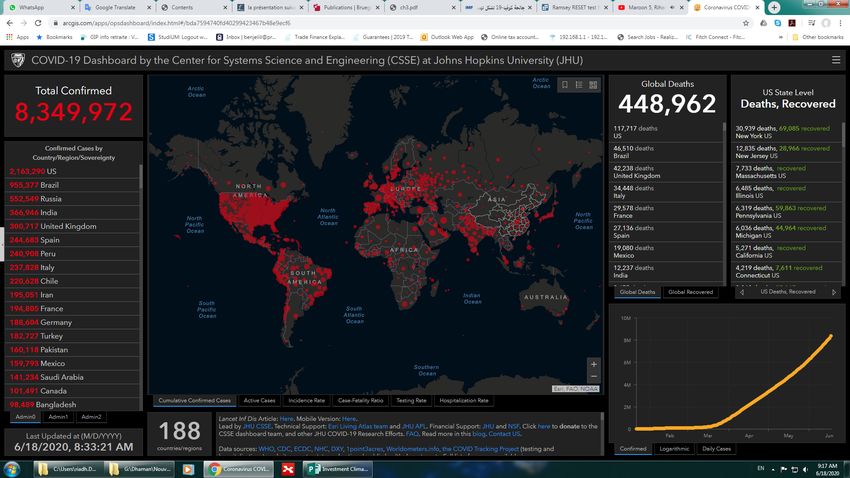
Task: Click the Adobe PDF extension icon
Action: [x=792, y=23]
